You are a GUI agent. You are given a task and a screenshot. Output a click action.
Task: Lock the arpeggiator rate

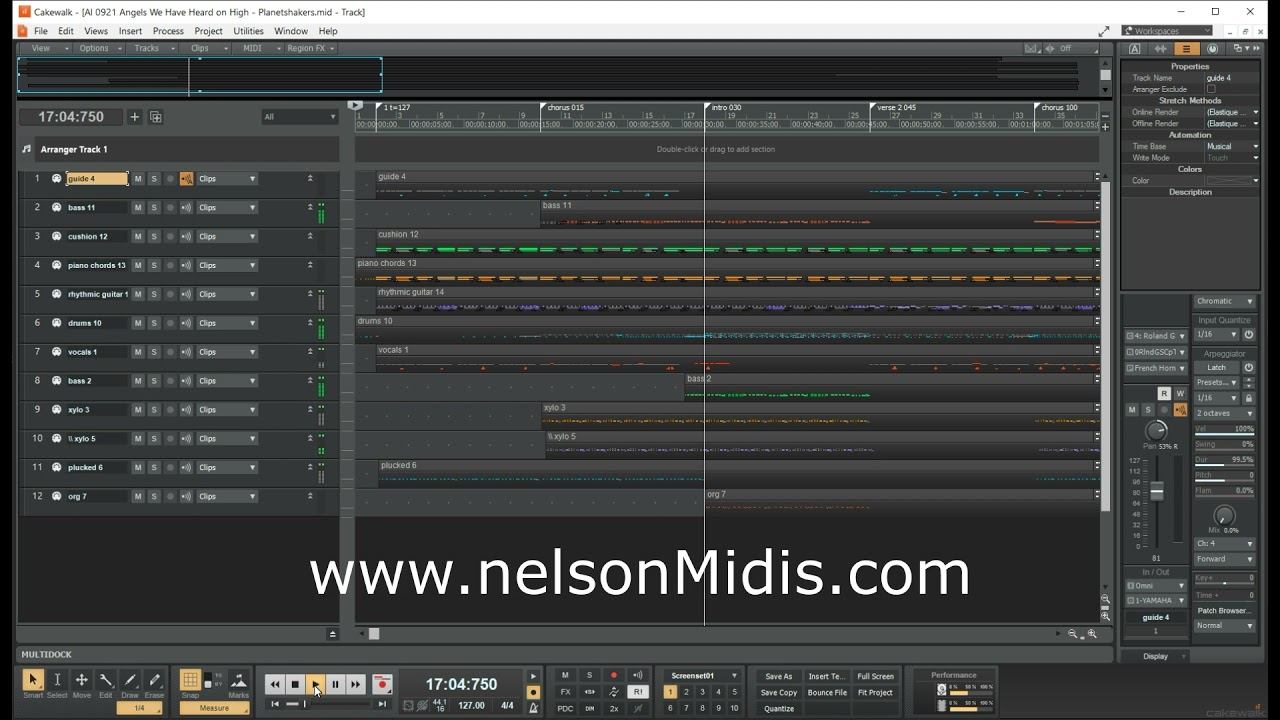[1249, 398]
